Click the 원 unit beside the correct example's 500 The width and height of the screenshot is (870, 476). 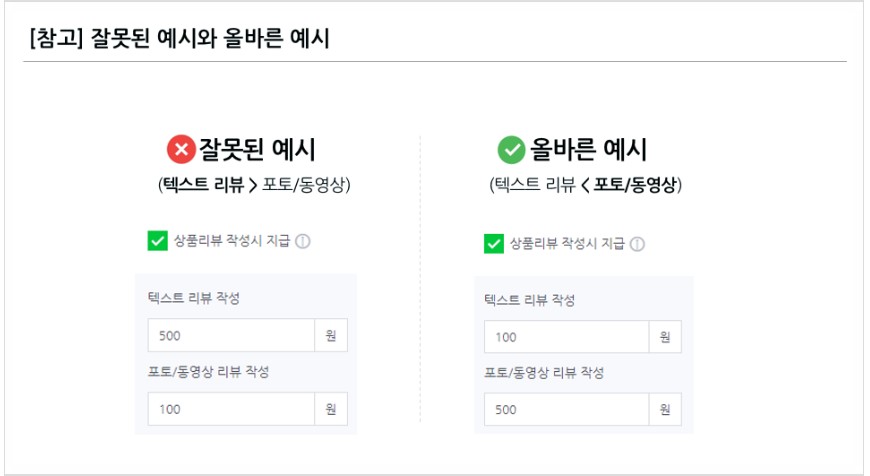click(665, 409)
